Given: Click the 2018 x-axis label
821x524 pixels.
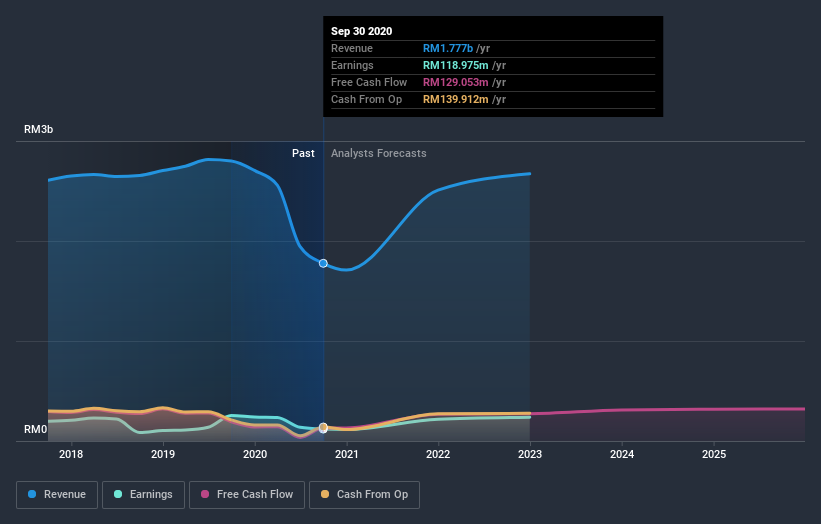Looking at the screenshot, I should (x=71, y=454).
